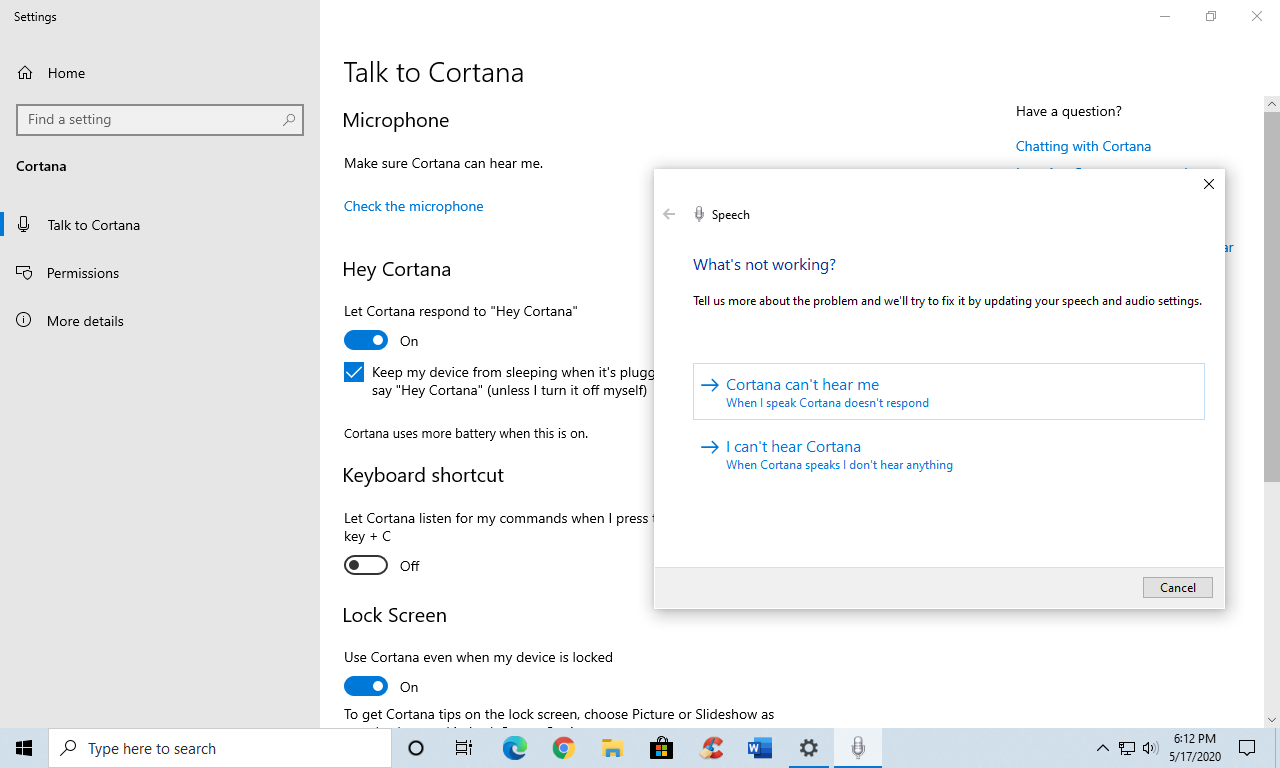This screenshot has height=768, width=1280.
Task: Click the Speech microphone icon in dialog header
Action: [699, 214]
